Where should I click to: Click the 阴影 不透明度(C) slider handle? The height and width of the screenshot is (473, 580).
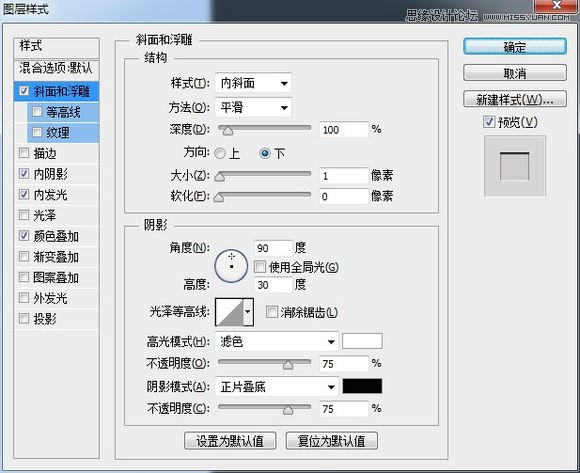coord(288,410)
